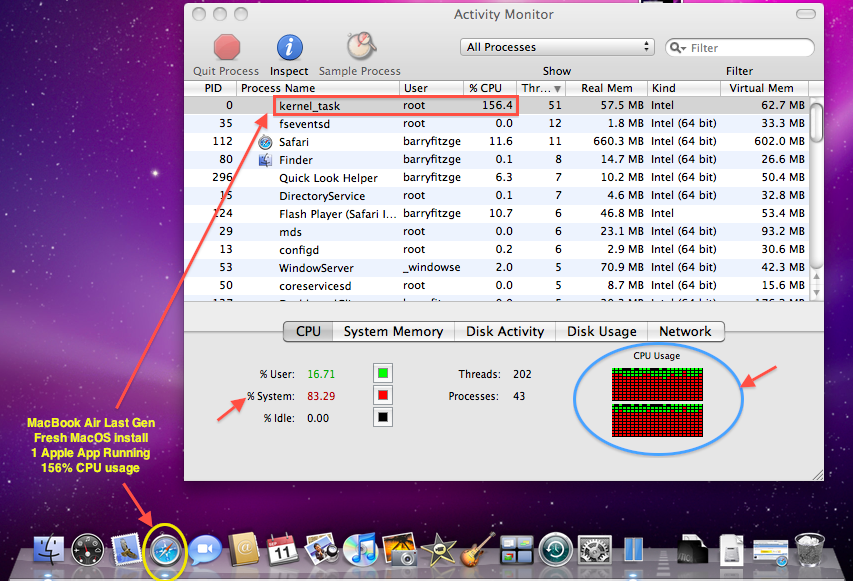Launch iPhoto from the Dock
This screenshot has width=853, height=581.
(x=399, y=549)
